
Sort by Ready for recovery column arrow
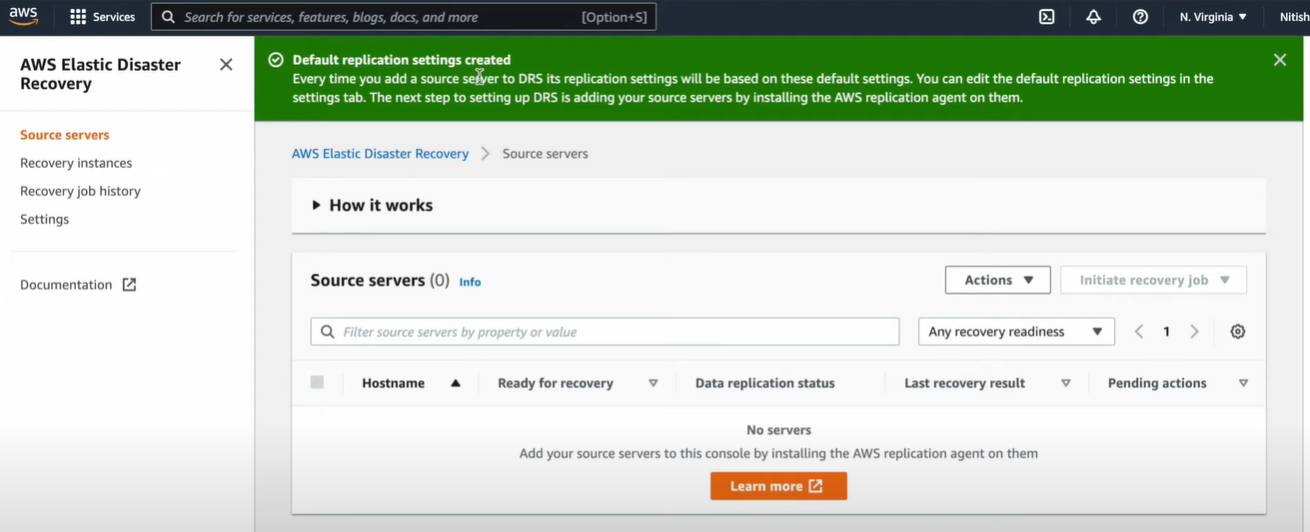[x=653, y=383]
